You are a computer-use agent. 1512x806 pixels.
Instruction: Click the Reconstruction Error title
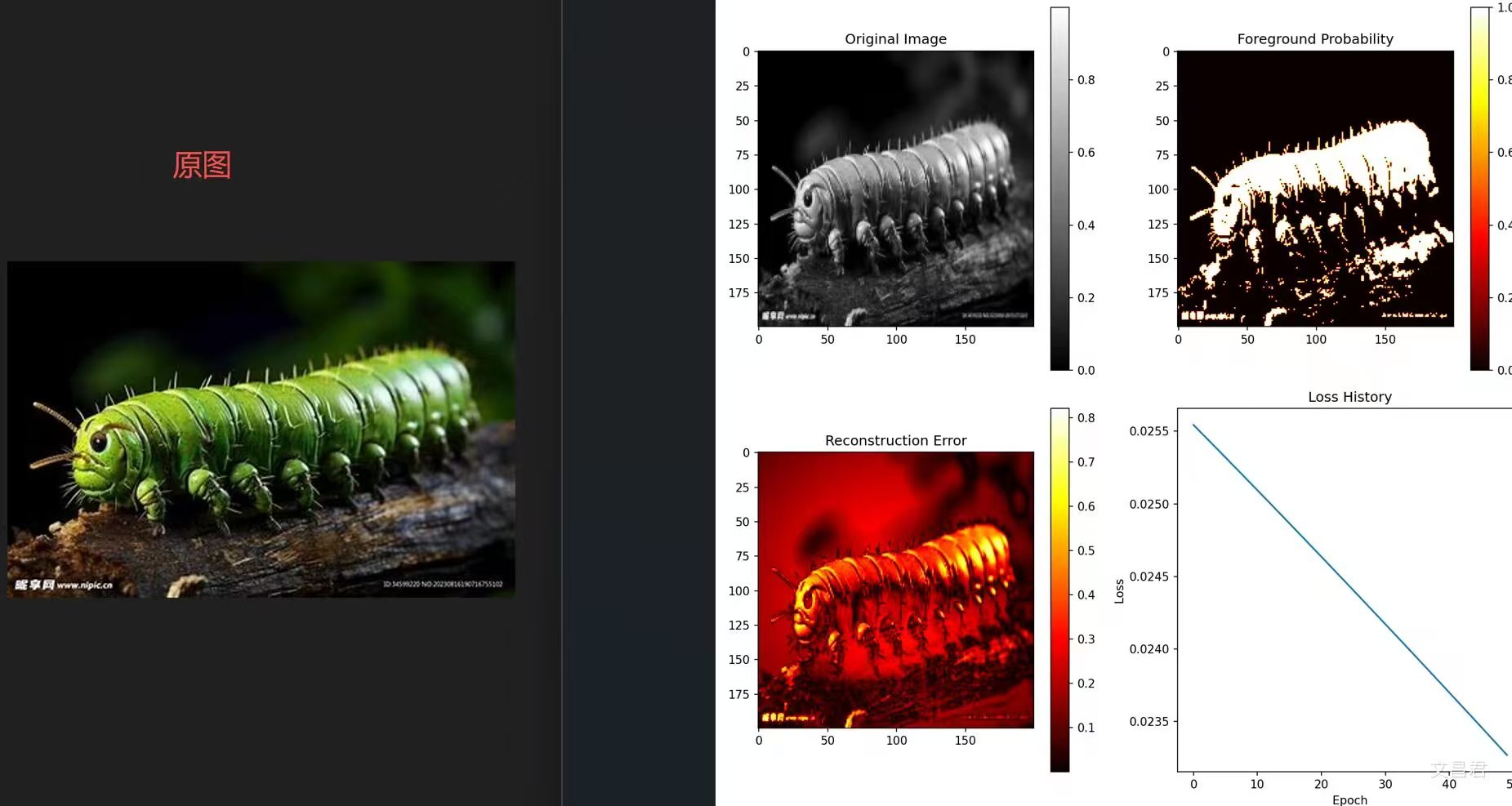[895, 440]
